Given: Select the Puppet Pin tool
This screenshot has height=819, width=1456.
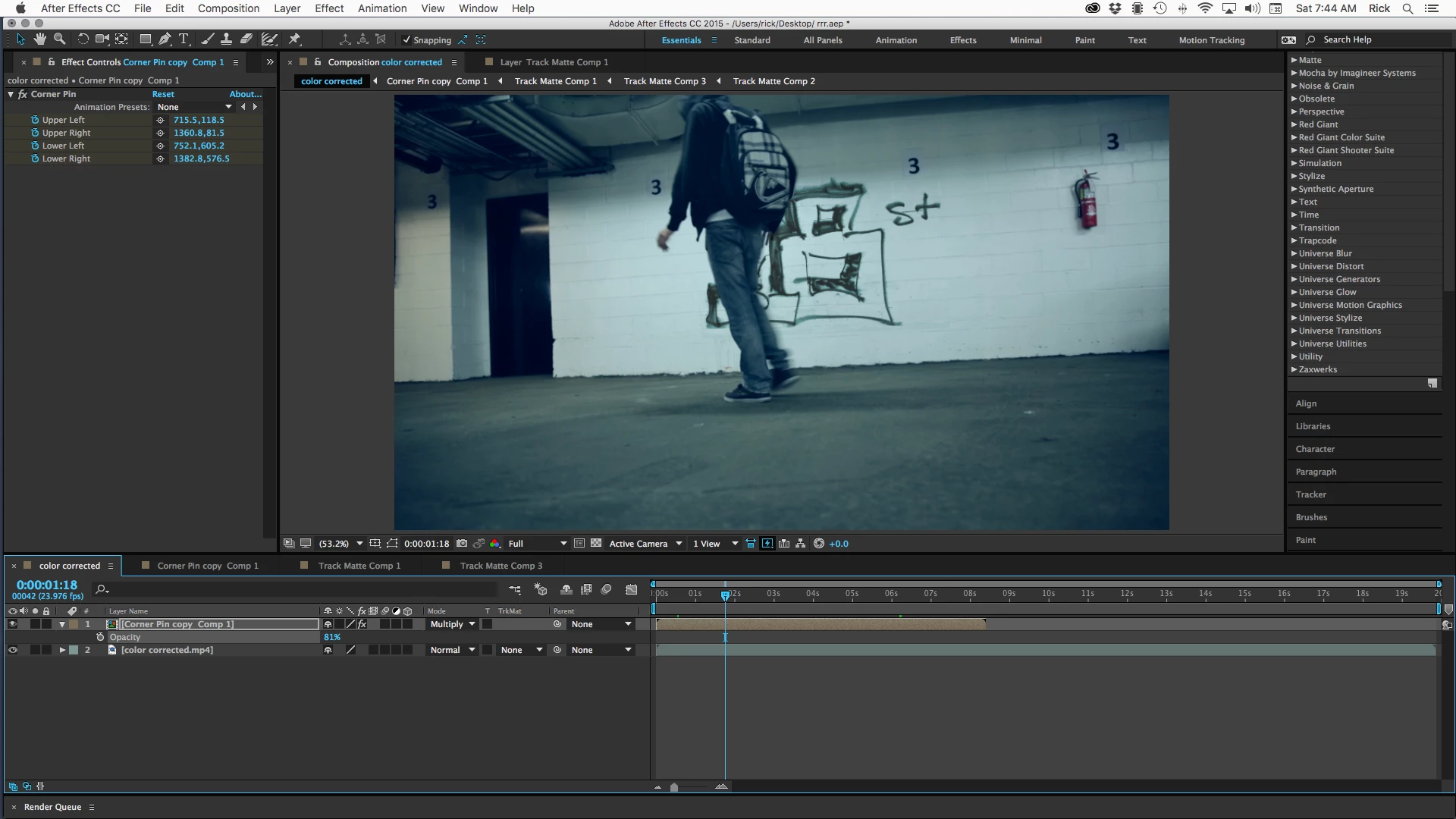Looking at the screenshot, I should click(x=295, y=39).
